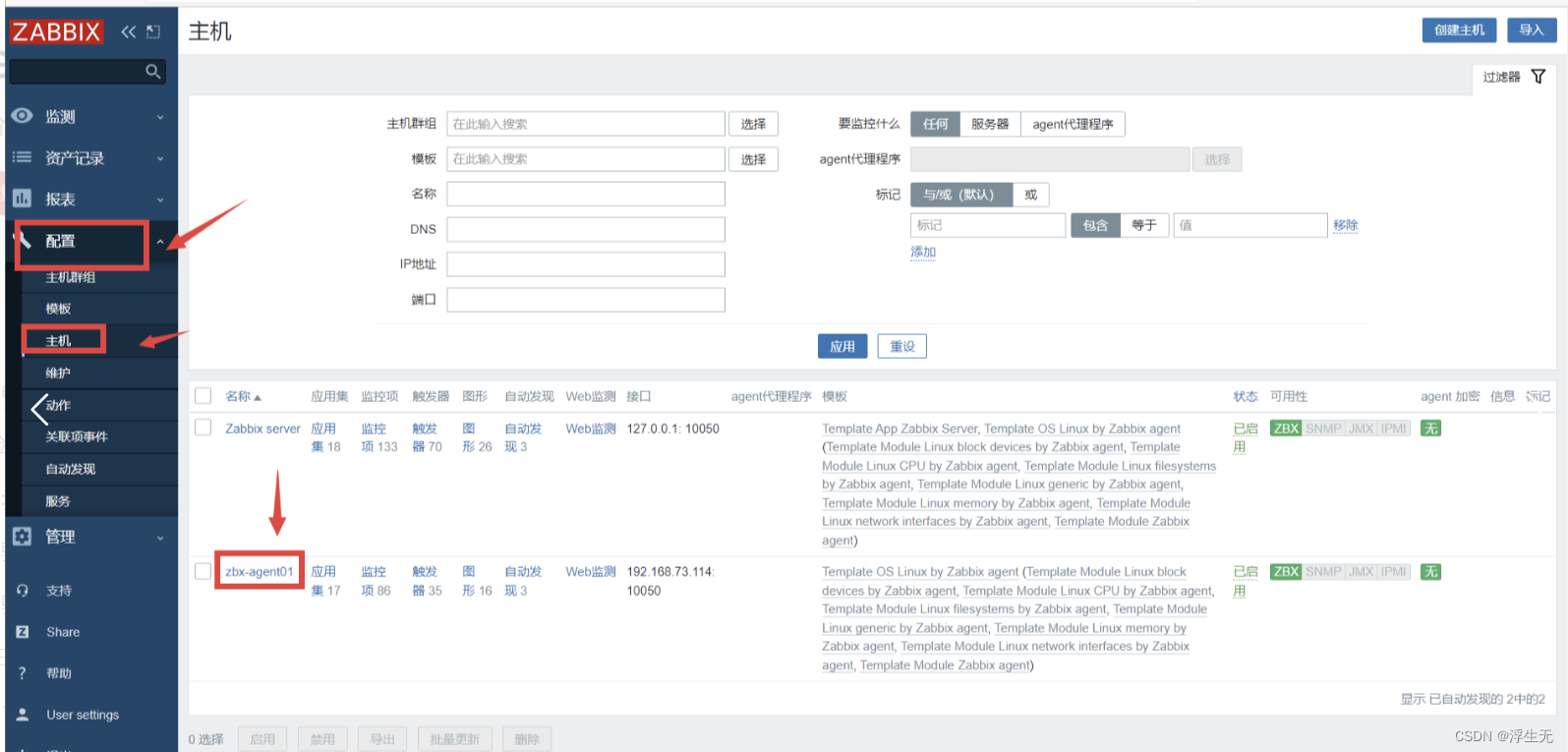Click the inventory list icon
The image size is (1568, 752).
22,157
